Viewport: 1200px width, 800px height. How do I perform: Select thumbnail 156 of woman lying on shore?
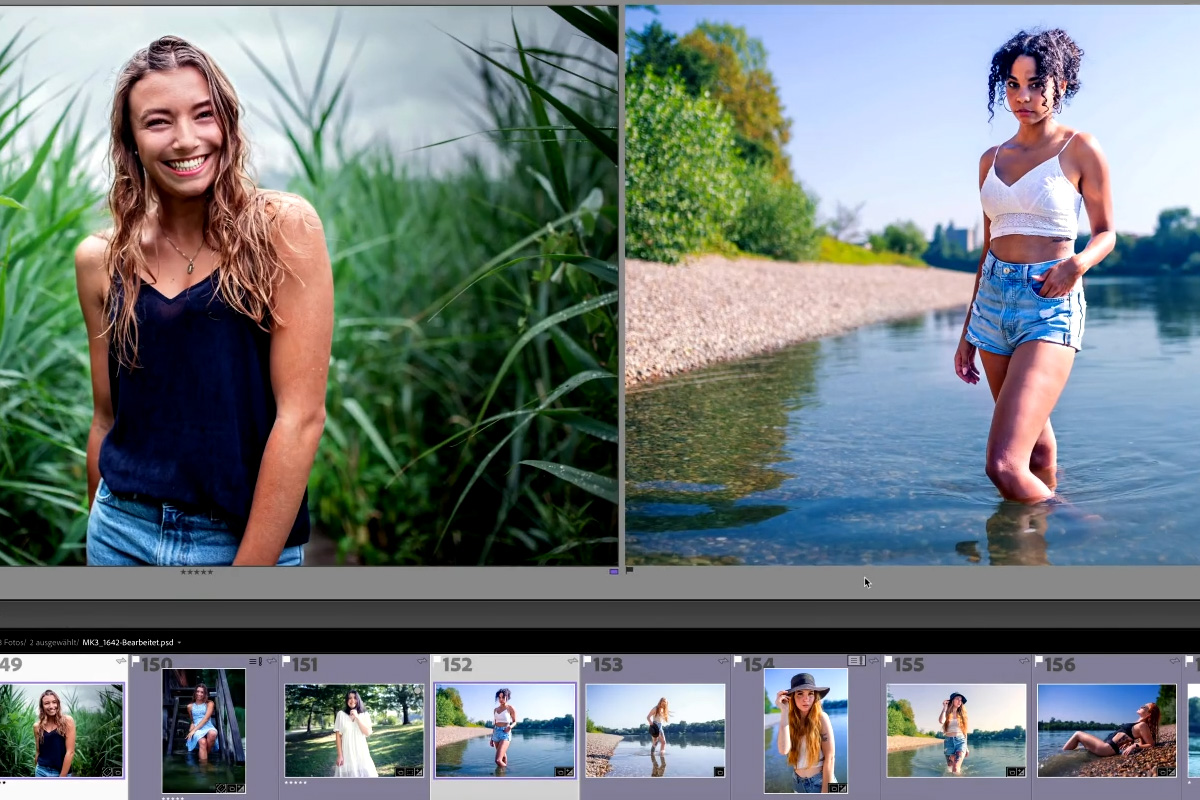click(x=1107, y=731)
